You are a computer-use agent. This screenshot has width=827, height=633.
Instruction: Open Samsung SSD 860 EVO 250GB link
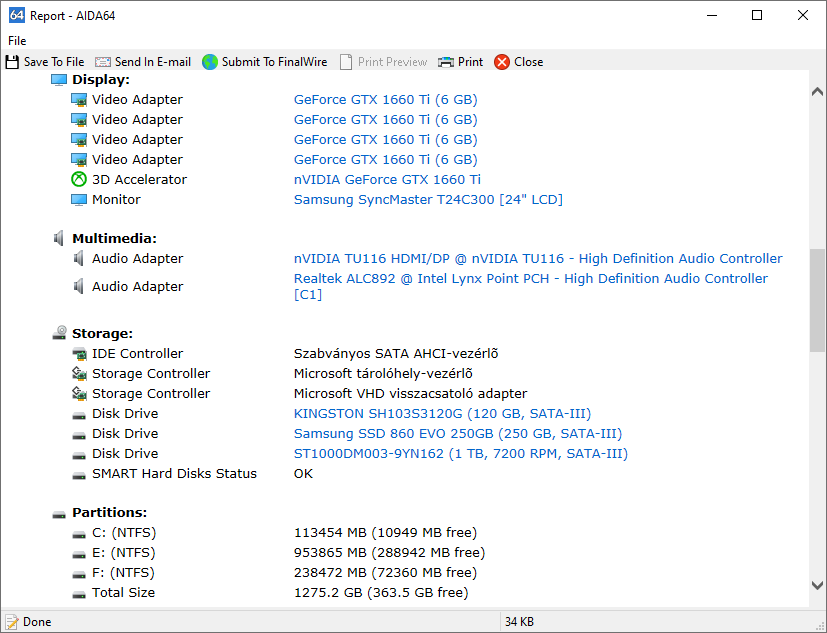[458, 434]
